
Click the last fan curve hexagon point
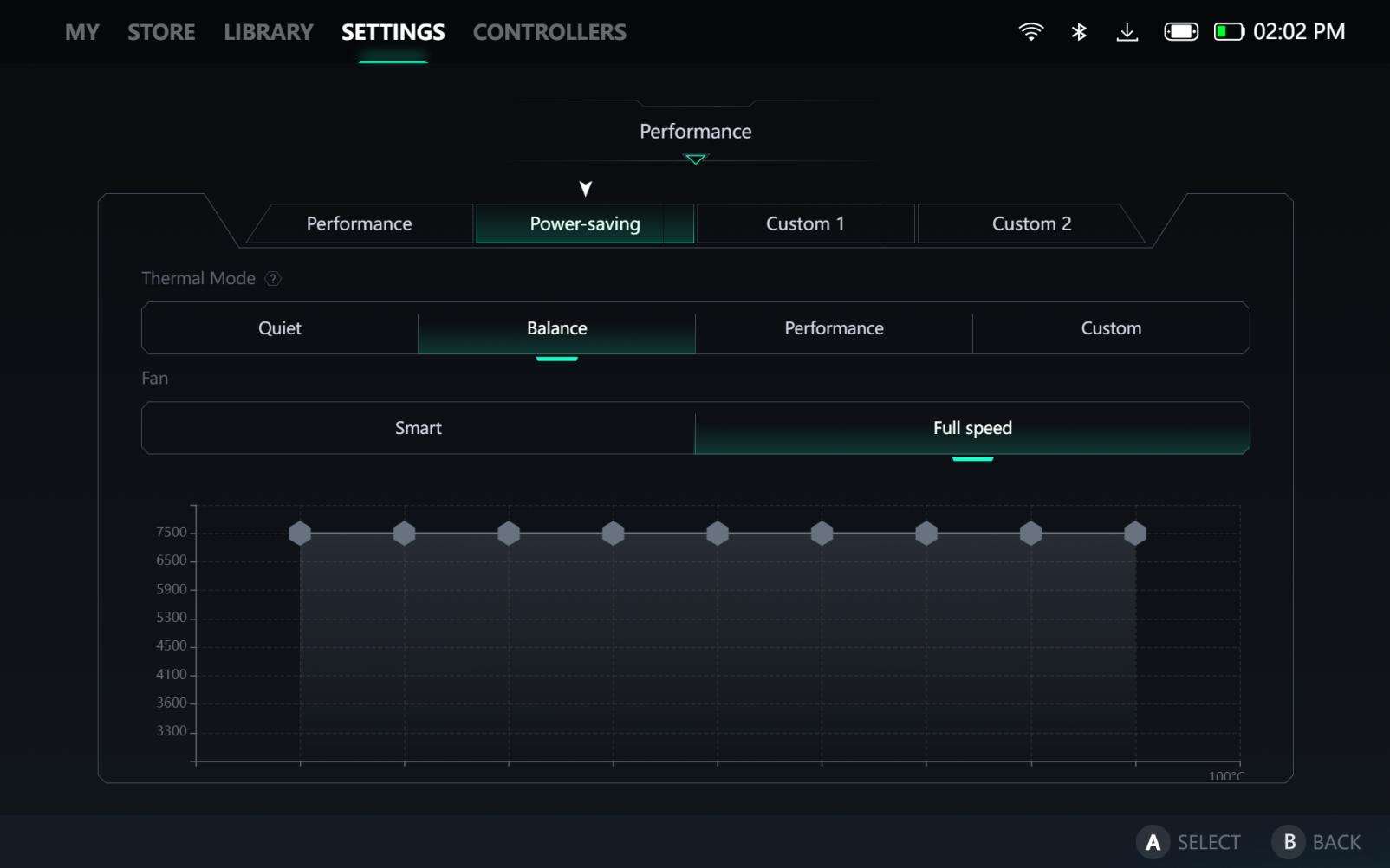[x=1135, y=534]
